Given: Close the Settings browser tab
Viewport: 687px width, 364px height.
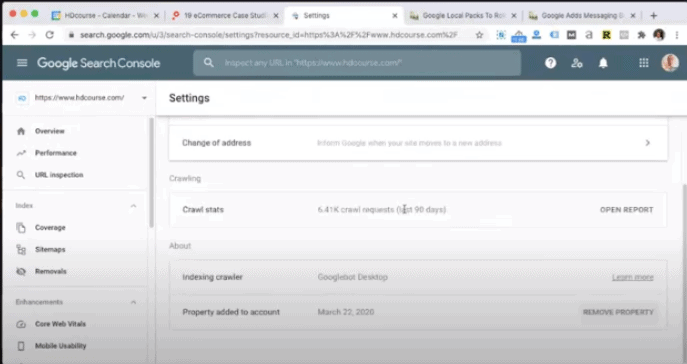Looking at the screenshot, I should click(x=395, y=16).
